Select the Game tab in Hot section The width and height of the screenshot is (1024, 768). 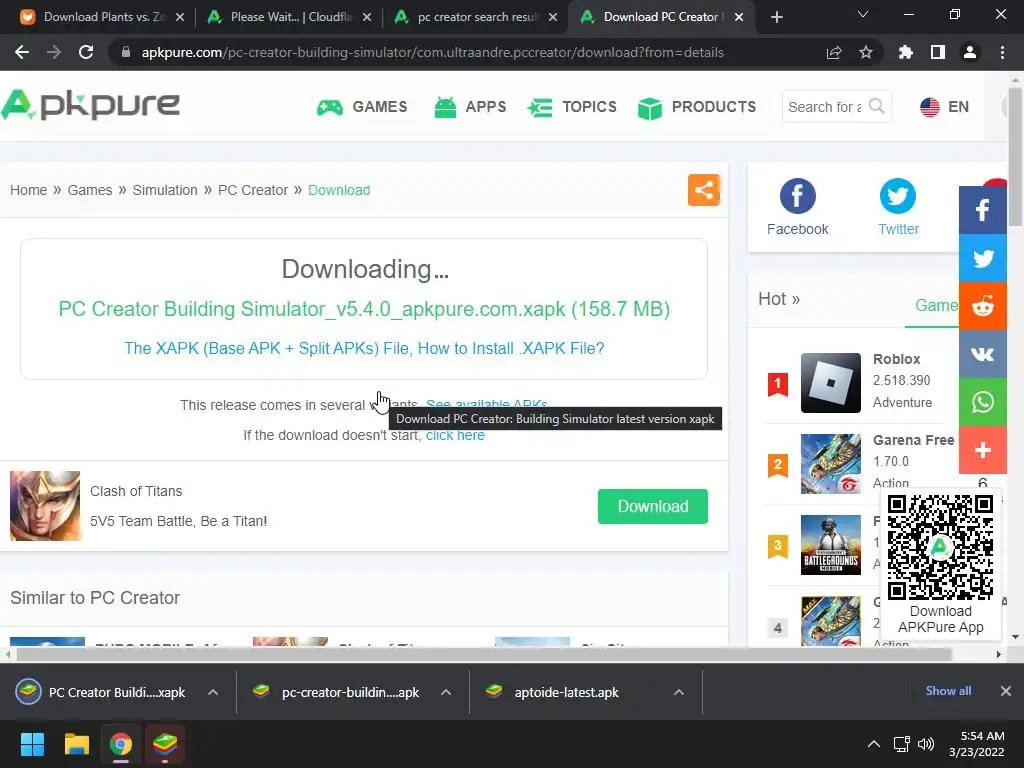(x=936, y=305)
